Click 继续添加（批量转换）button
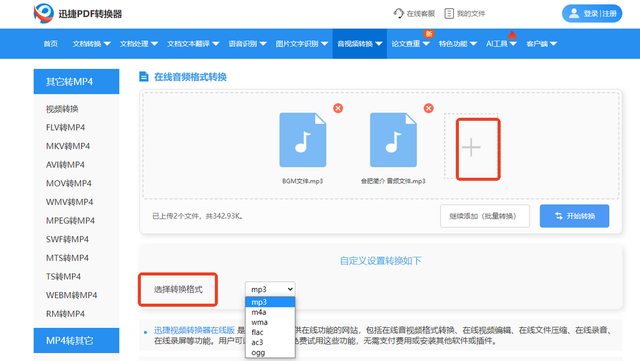The image size is (640, 361). click(x=485, y=216)
